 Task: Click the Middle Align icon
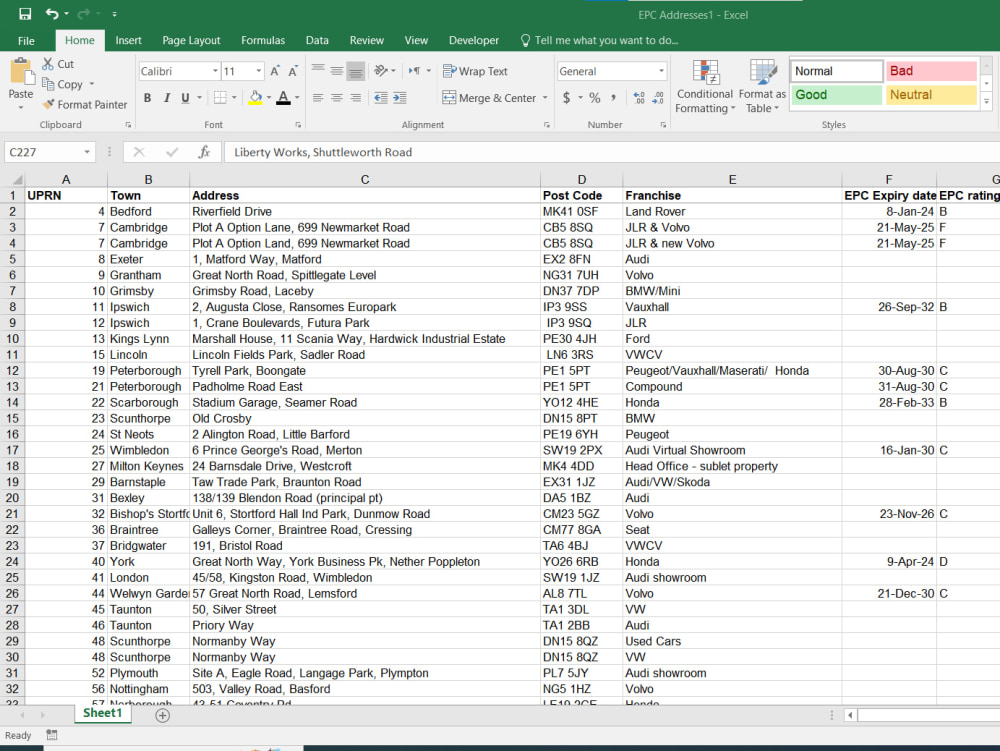(336, 71)
